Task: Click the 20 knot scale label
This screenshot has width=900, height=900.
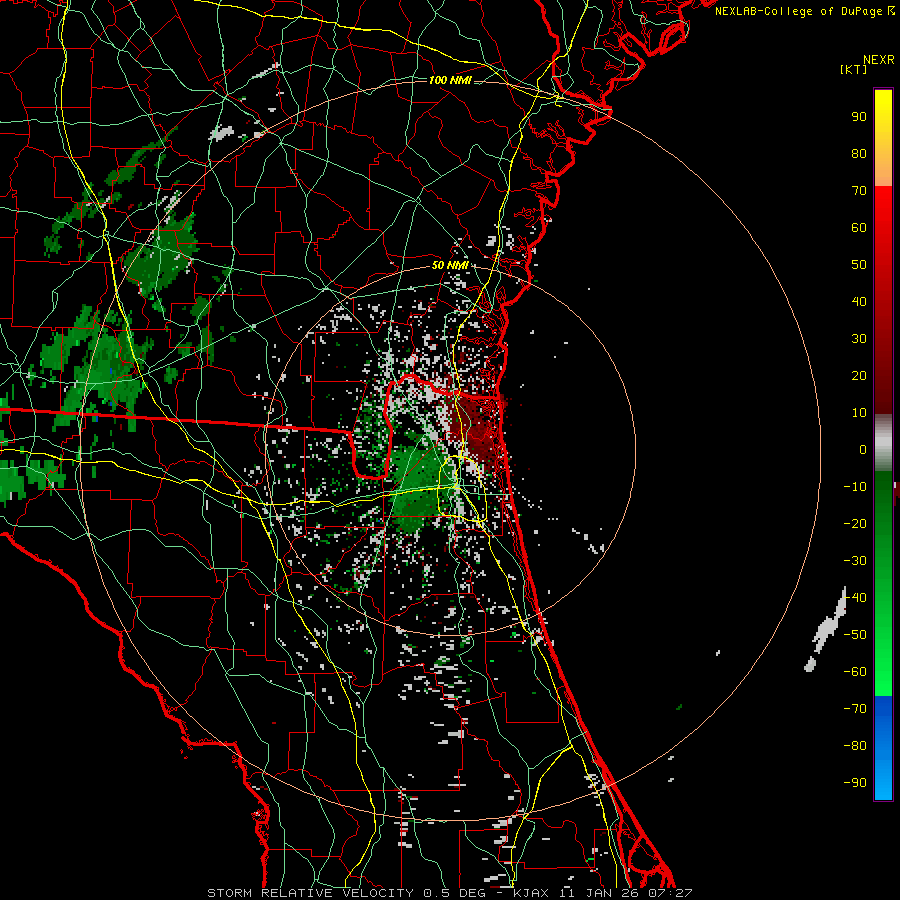Action: click(859, 375)
